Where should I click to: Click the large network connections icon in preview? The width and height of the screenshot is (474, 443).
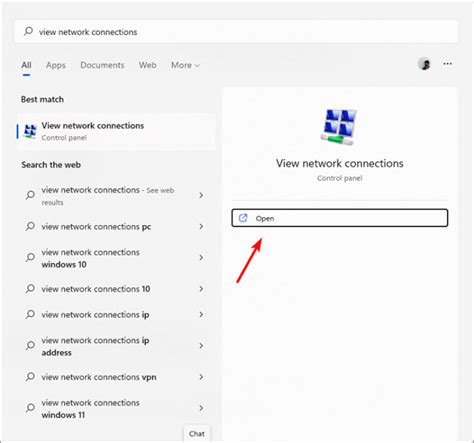[x=339, y=127]
